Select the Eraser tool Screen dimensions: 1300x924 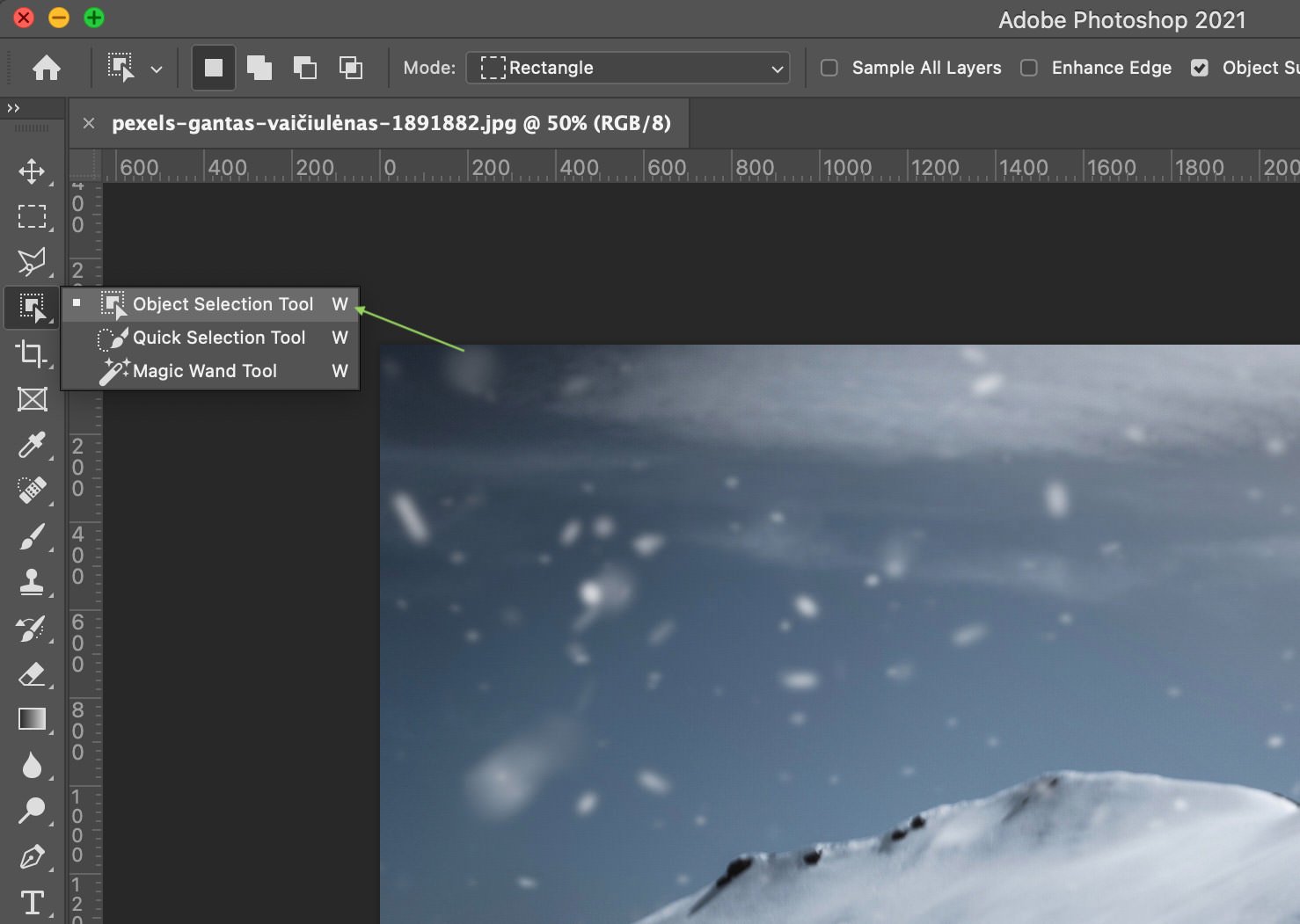click(33, 673)
